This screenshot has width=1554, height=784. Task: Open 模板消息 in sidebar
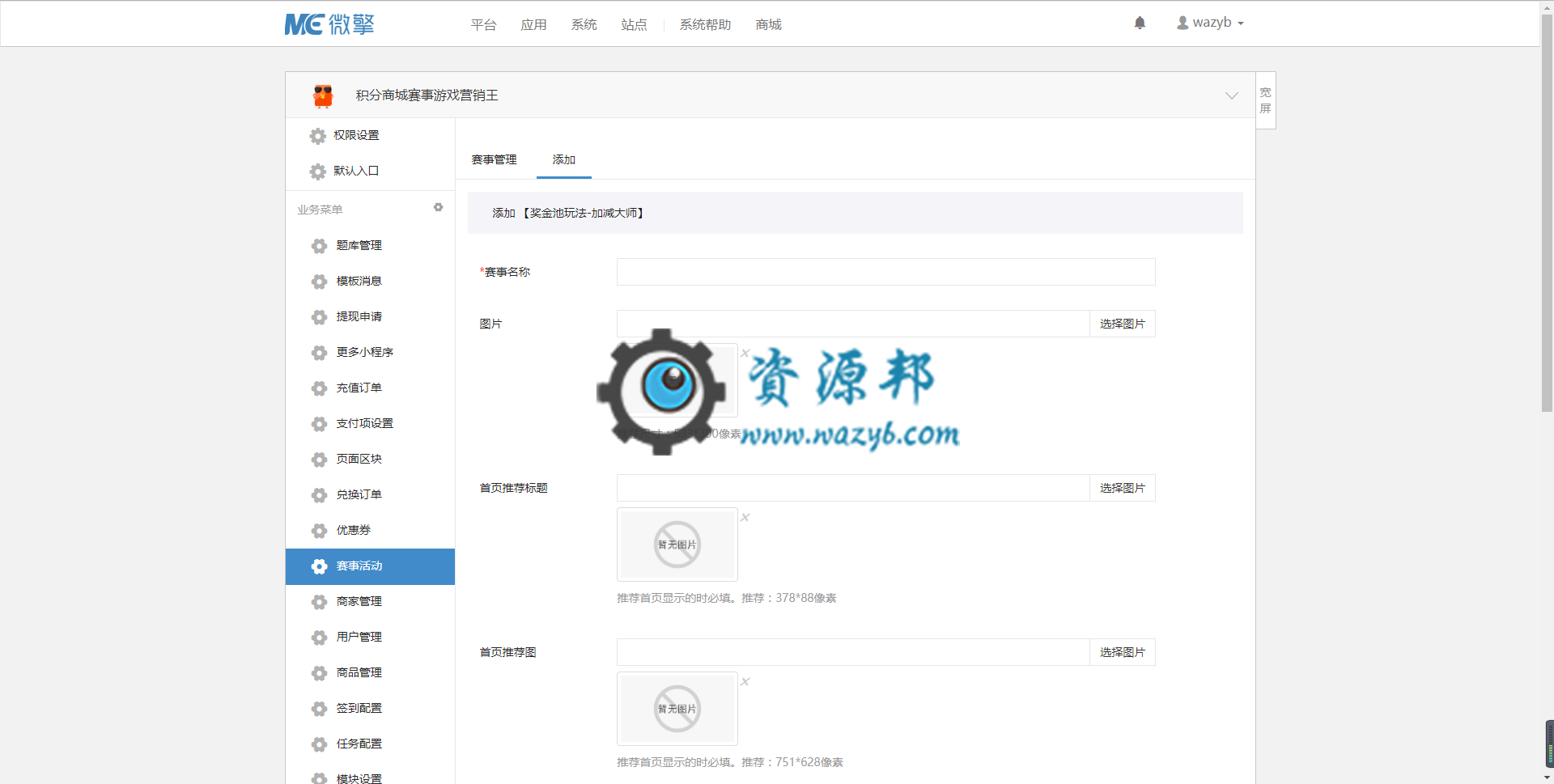(x=359, y=281)
